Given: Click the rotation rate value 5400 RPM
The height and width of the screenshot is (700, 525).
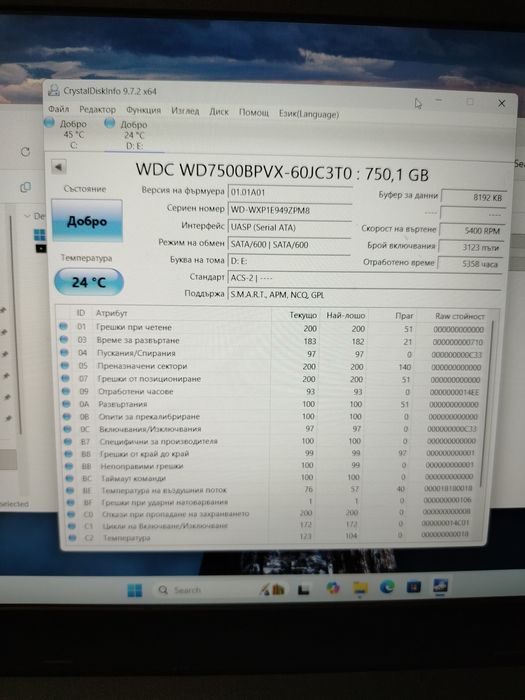Looking at the screenshot, I should [472, 230].
